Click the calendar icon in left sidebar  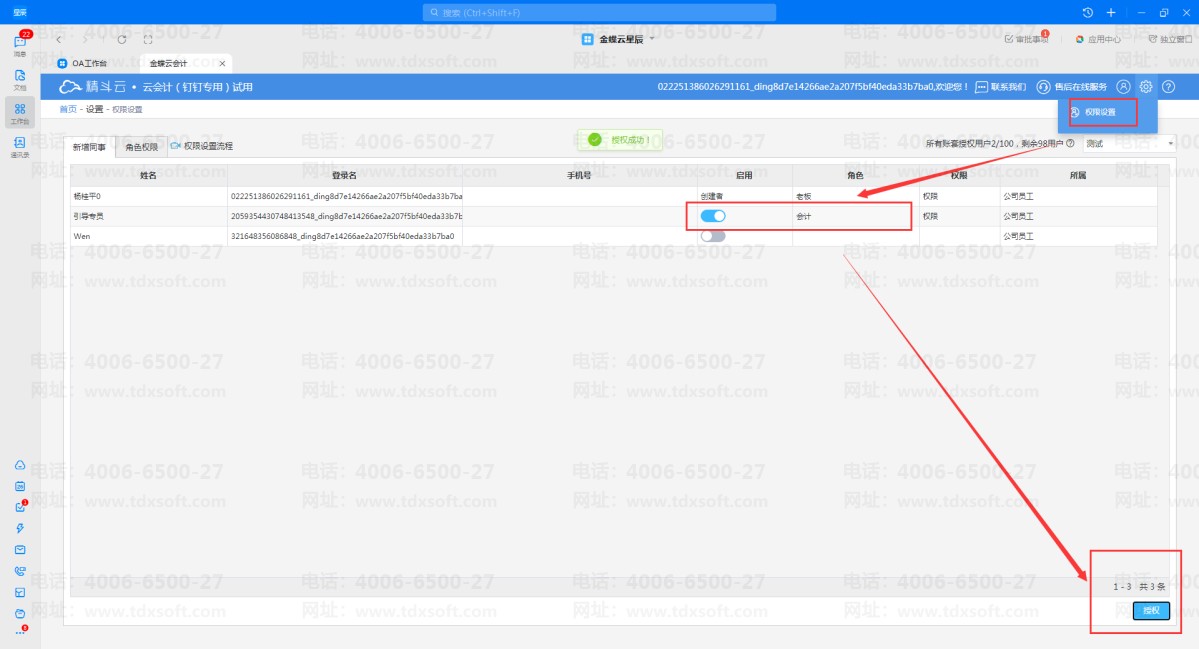[x=20, y=486]
